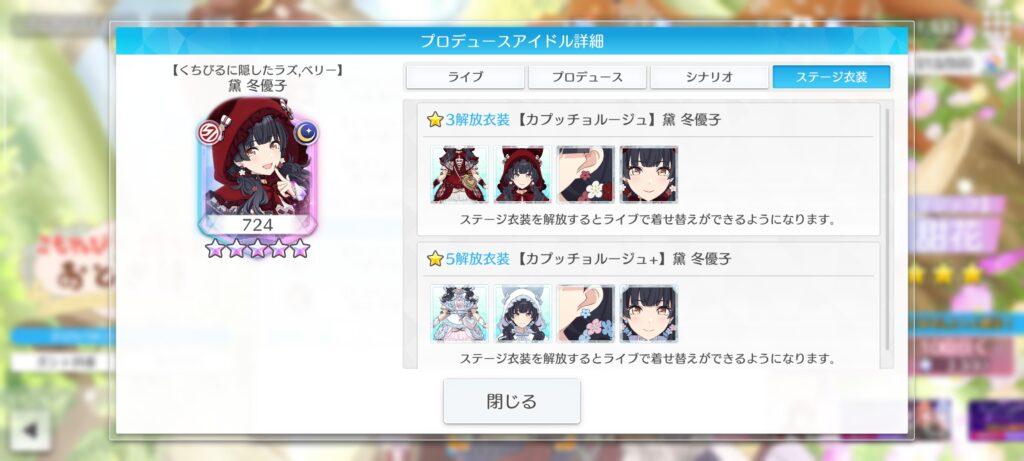
Task: Select the red hood headwear icon
Action: pyautogui.click(x=522, y=174)
